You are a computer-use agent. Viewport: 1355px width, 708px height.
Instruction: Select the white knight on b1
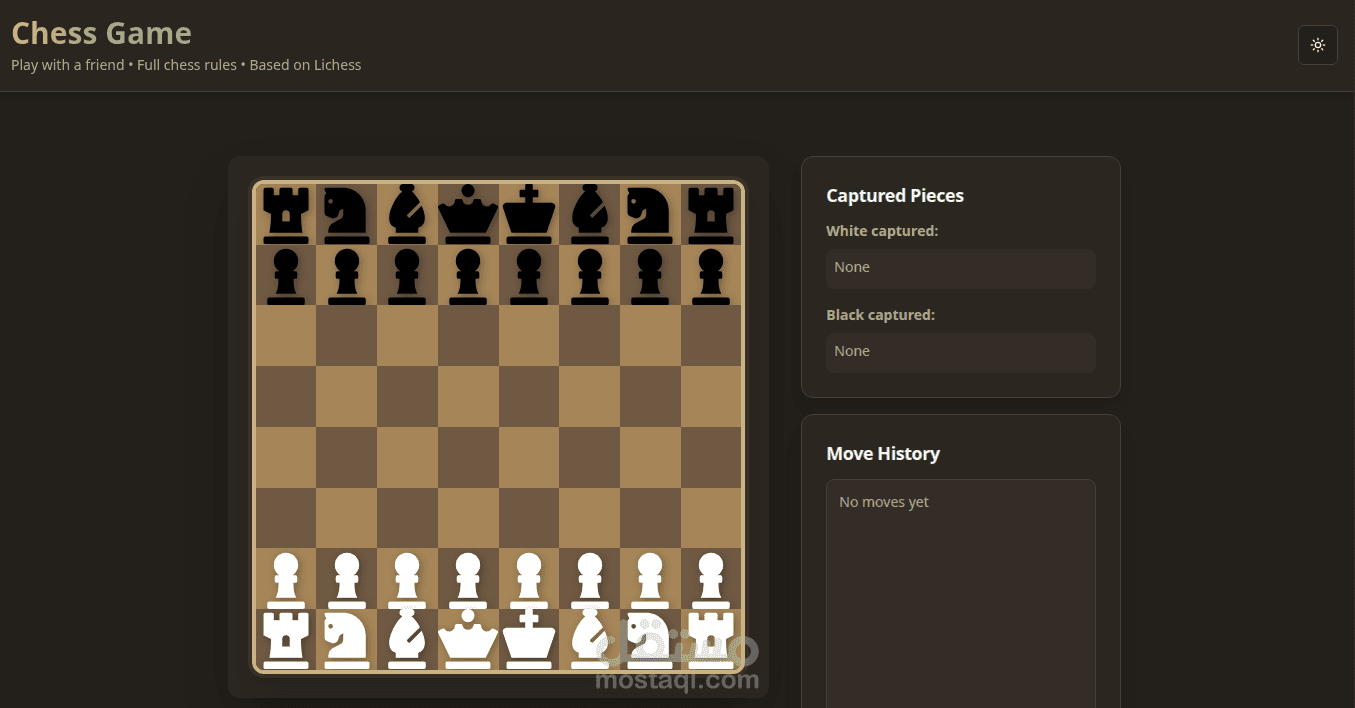[347, 640]
